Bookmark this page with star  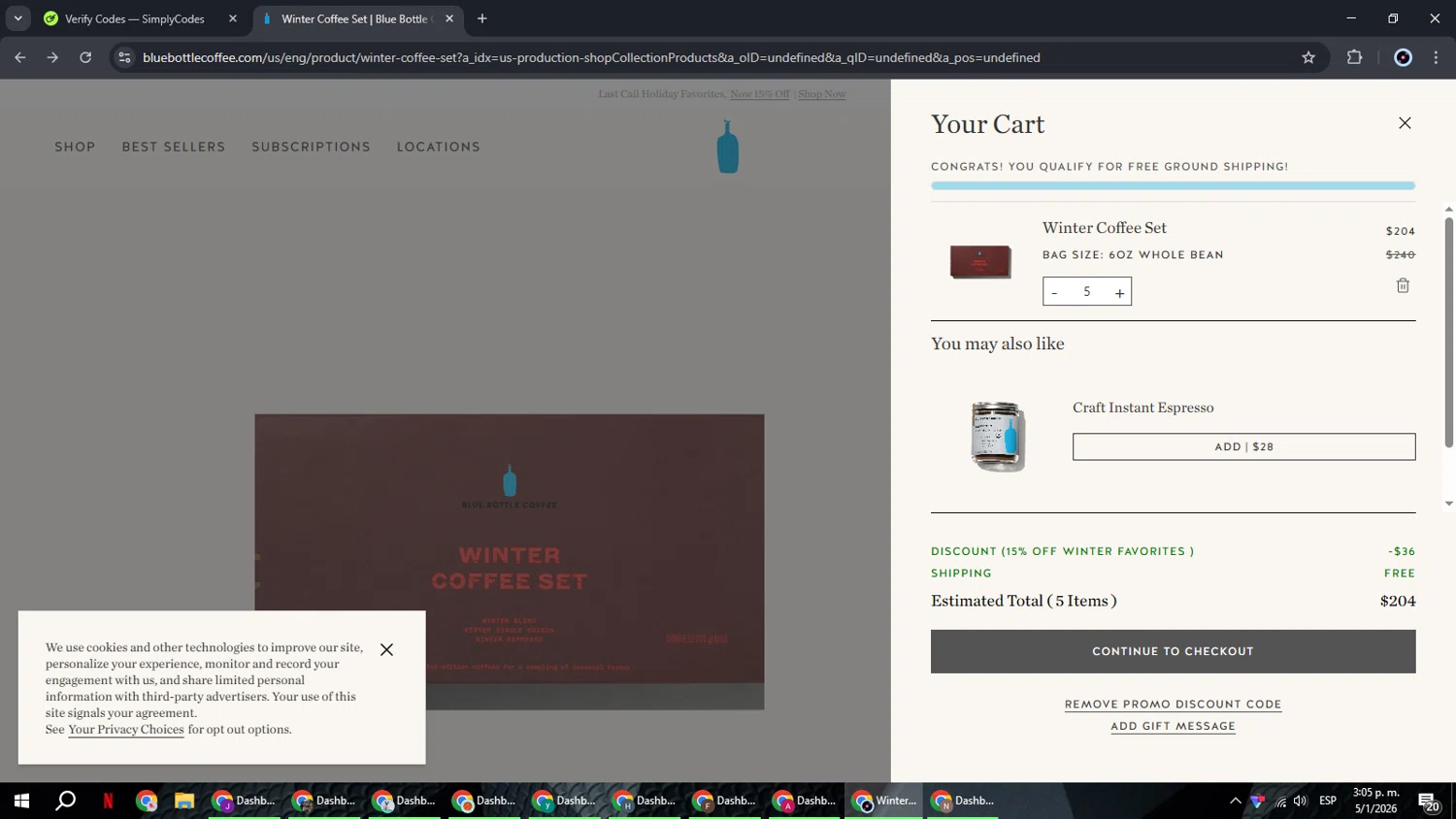1308,57
